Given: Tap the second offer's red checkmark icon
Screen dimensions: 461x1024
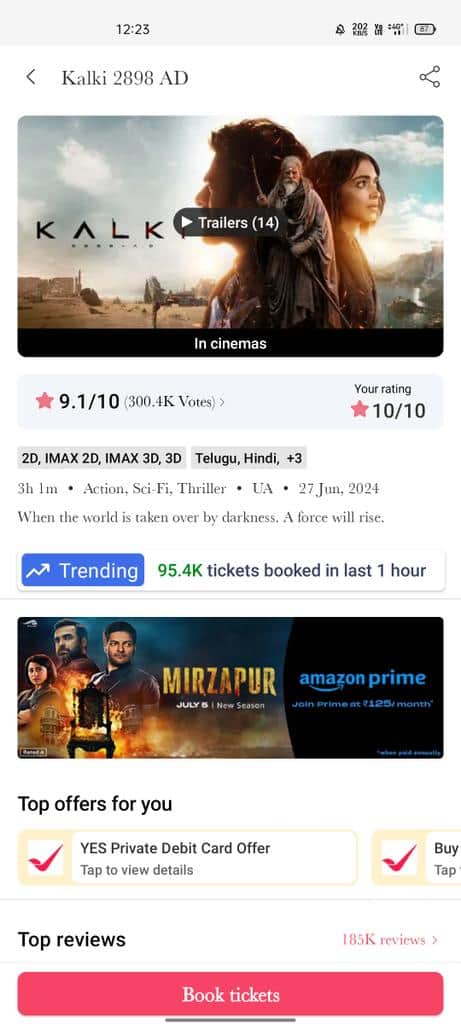Looking at the screenshot, I should click(399, 857).
